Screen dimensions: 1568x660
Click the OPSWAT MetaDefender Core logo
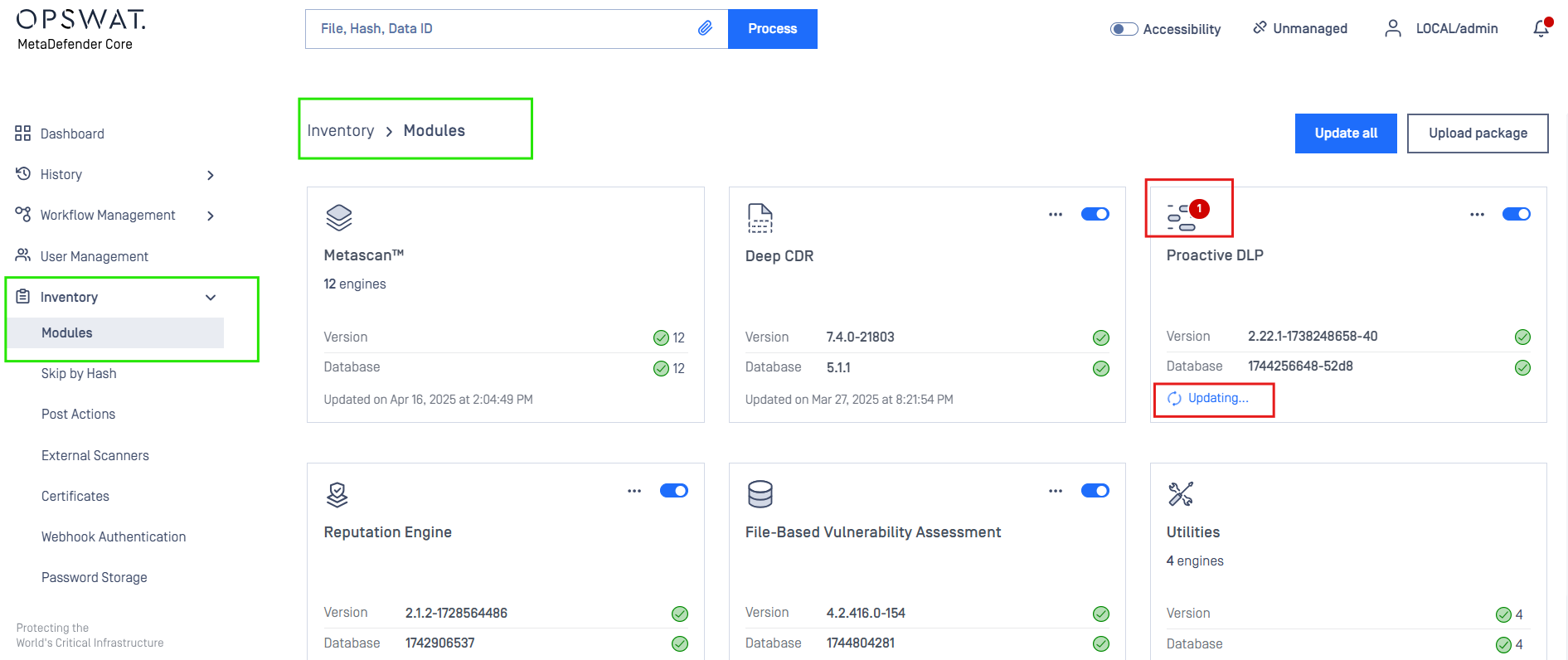pos(81,30)
